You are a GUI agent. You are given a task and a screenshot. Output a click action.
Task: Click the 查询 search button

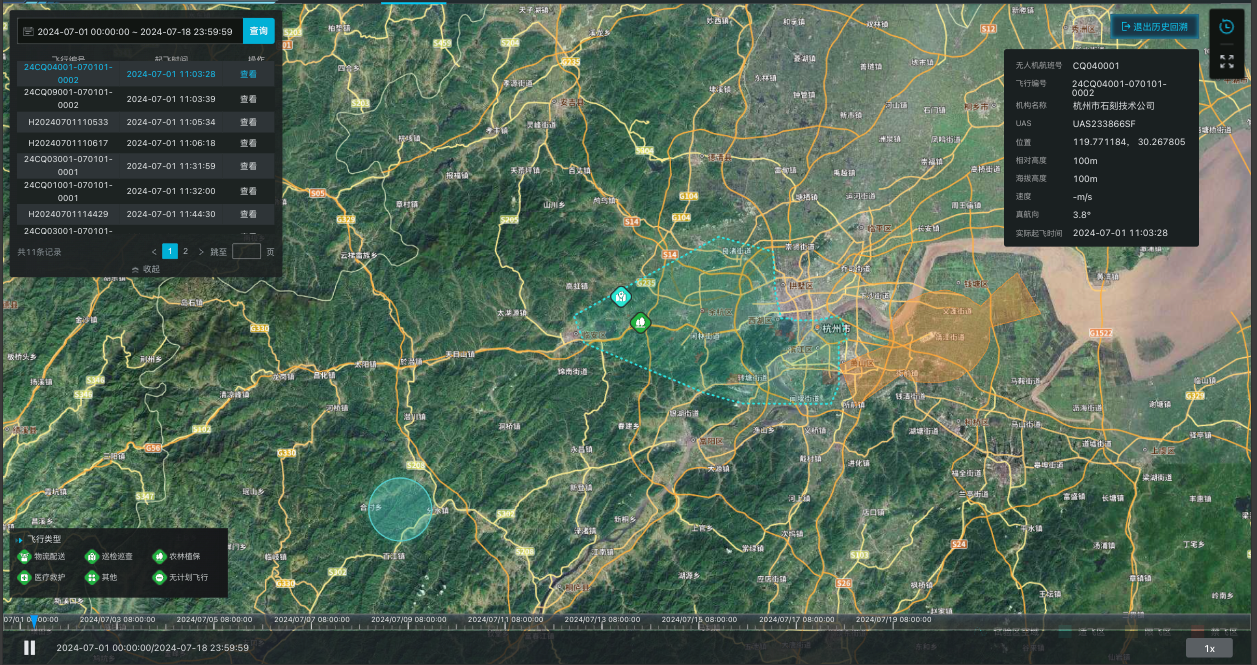[x=259, y=31]
